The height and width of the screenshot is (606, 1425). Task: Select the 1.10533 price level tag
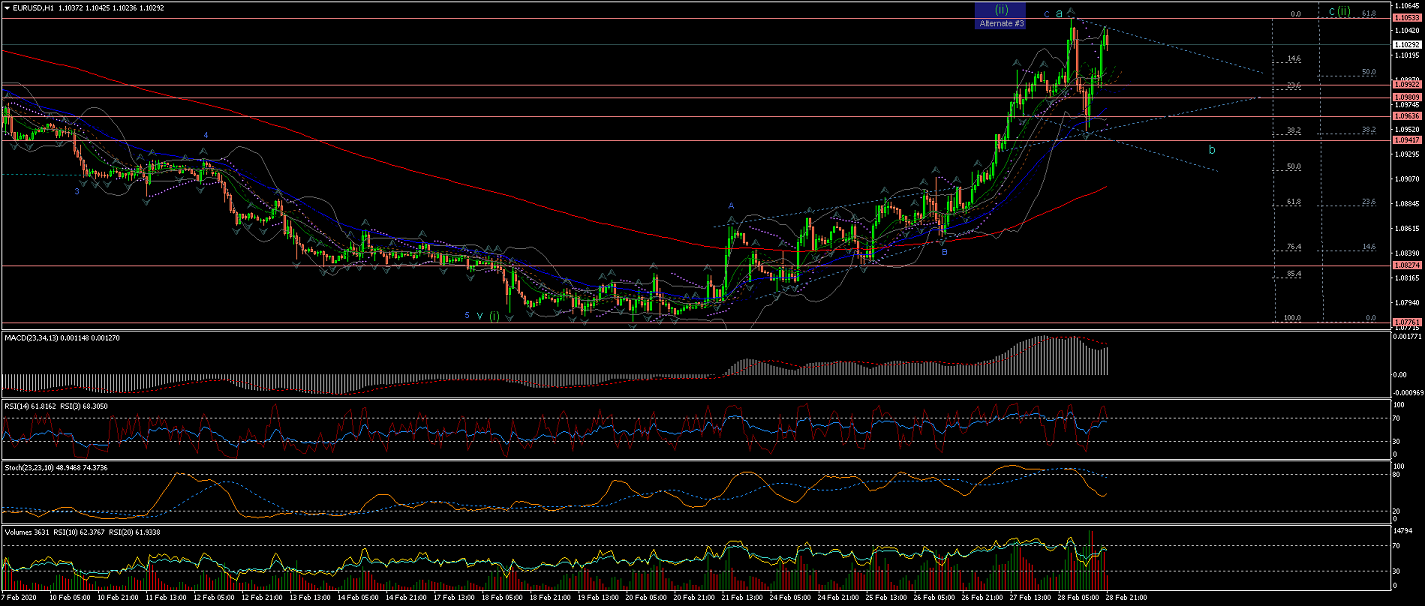[1407, 19]
